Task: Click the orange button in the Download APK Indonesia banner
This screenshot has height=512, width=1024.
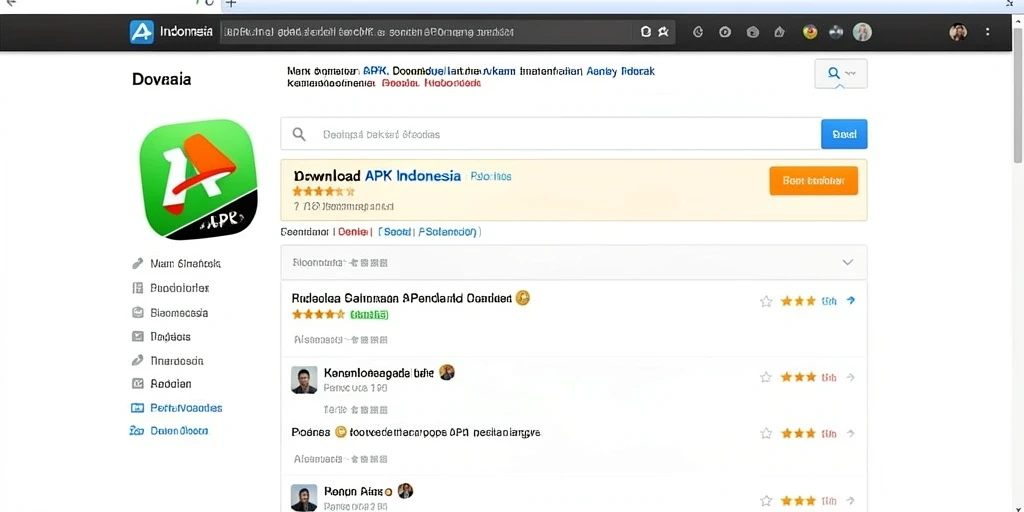Action: pyautogui.click(x=814, y=181)
